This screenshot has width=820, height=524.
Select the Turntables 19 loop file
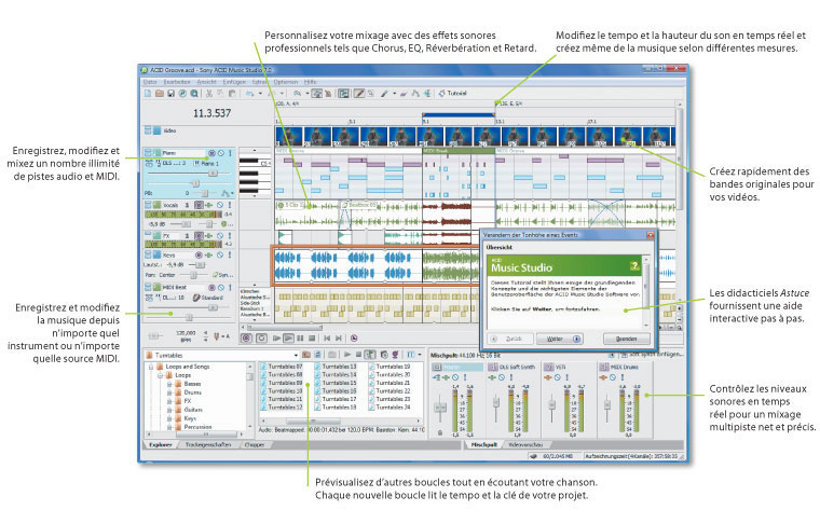pyautogui.click(x=391, y=367)
